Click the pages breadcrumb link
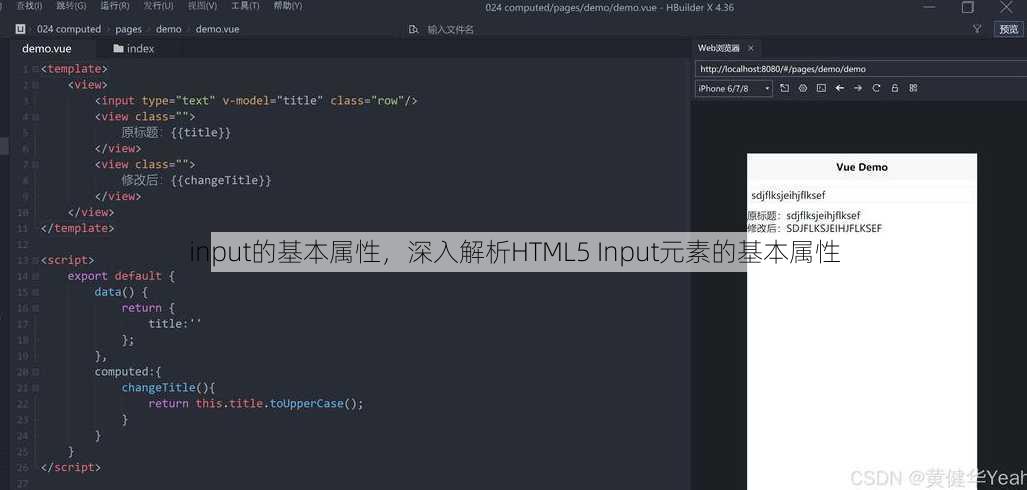Image resolution: width=1027 pixels, height=490 pixels. tap(128, 29)
